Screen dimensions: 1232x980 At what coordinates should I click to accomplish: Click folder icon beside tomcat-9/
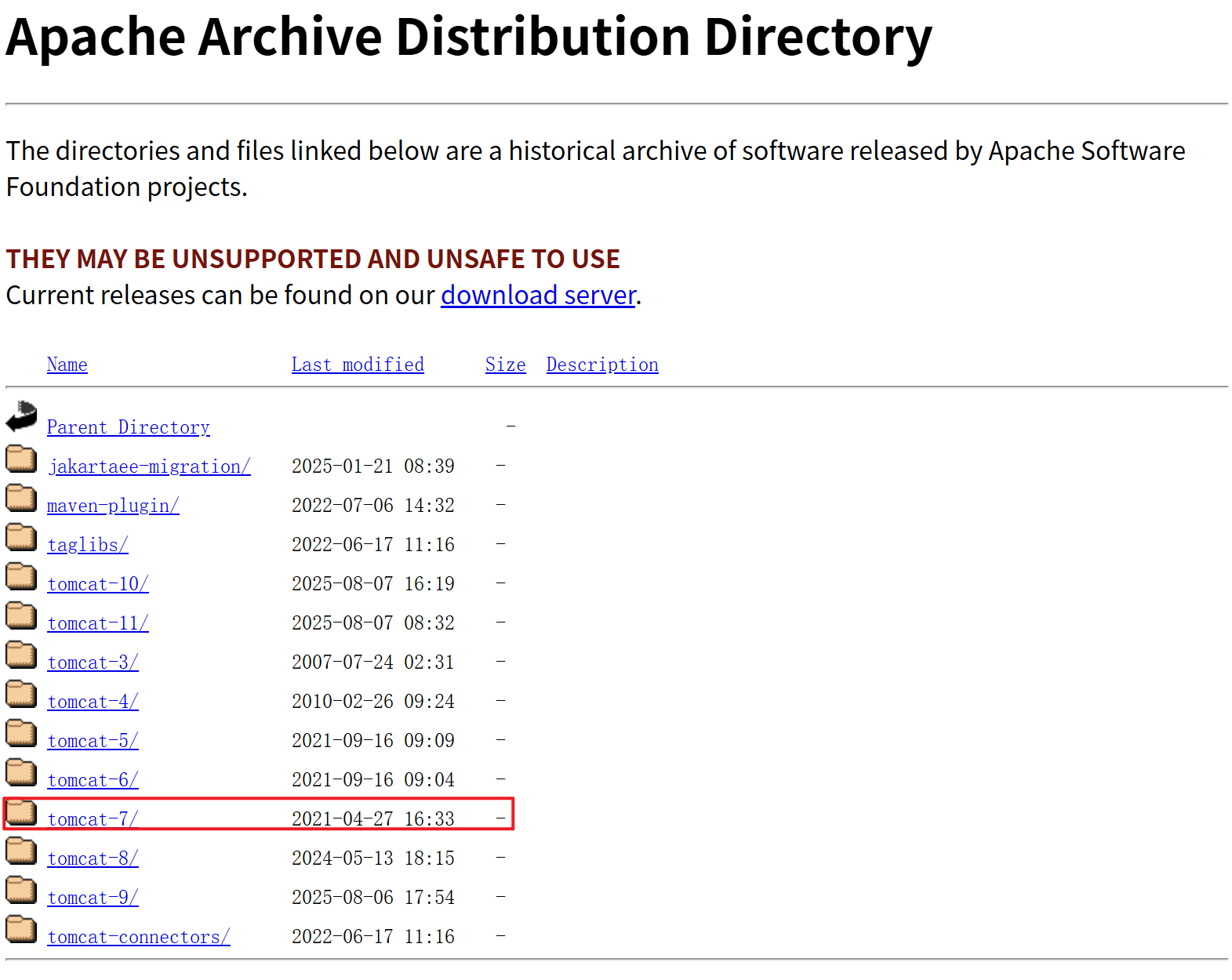tap(21, 890)
